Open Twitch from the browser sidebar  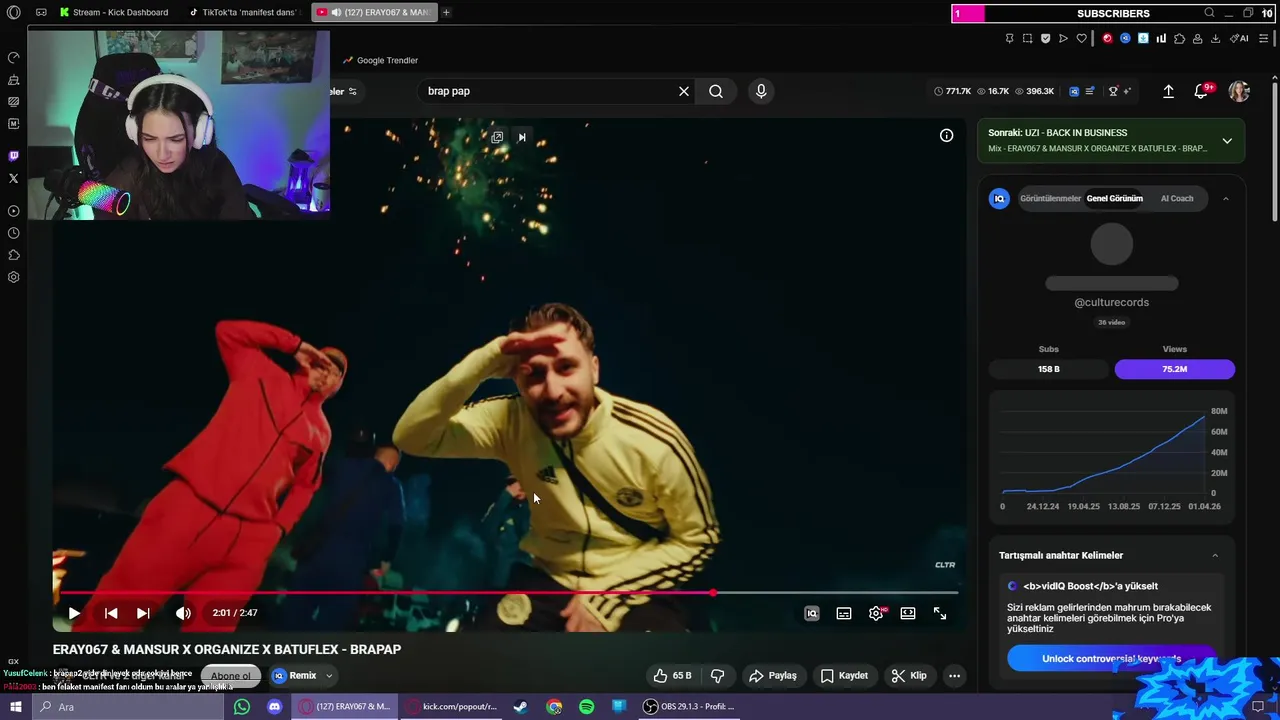click(x=13, y=156)
